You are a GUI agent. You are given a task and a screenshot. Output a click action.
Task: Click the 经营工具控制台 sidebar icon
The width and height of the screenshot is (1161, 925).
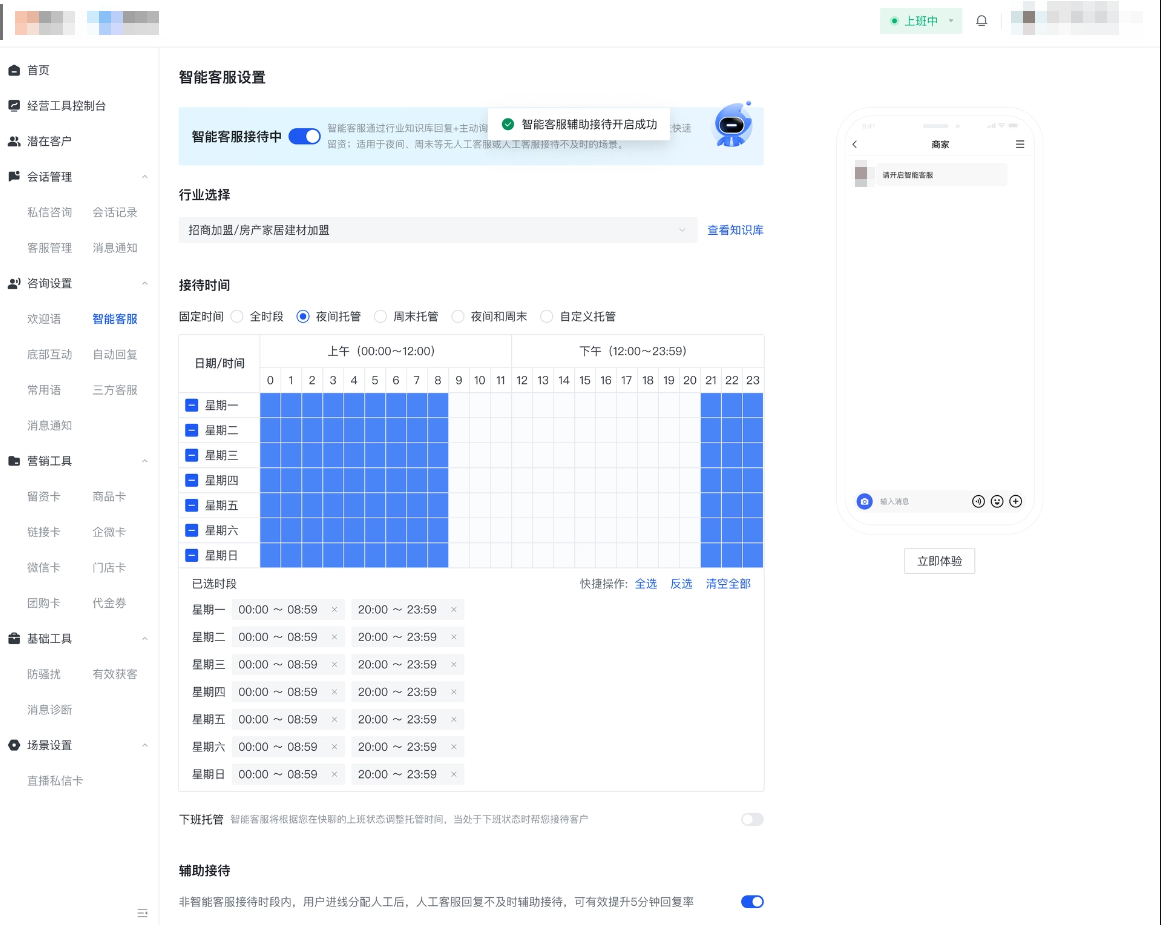point(14,106)
